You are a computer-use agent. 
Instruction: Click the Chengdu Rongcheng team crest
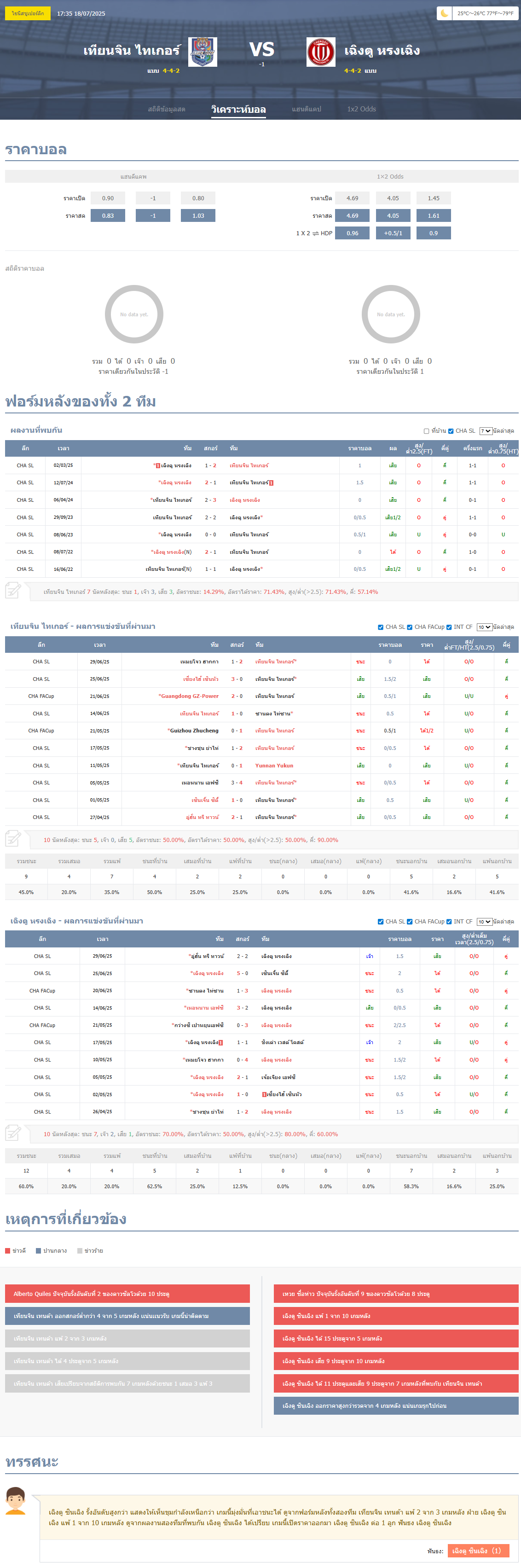(x=321, y=52)
